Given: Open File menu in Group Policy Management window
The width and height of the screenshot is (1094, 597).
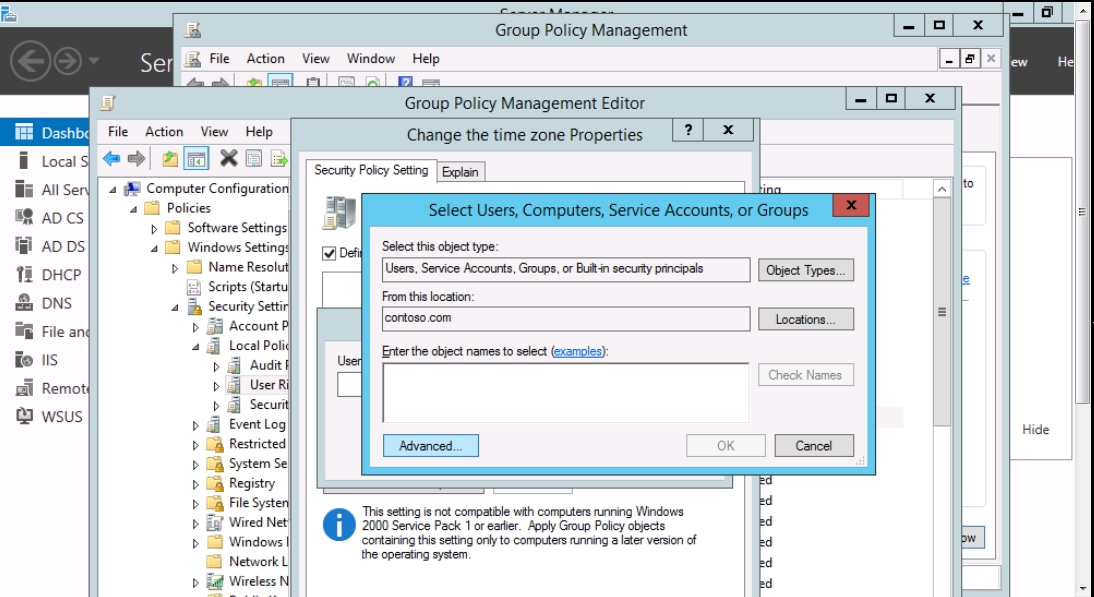Looking at the screenshot, I should point(219,59).
